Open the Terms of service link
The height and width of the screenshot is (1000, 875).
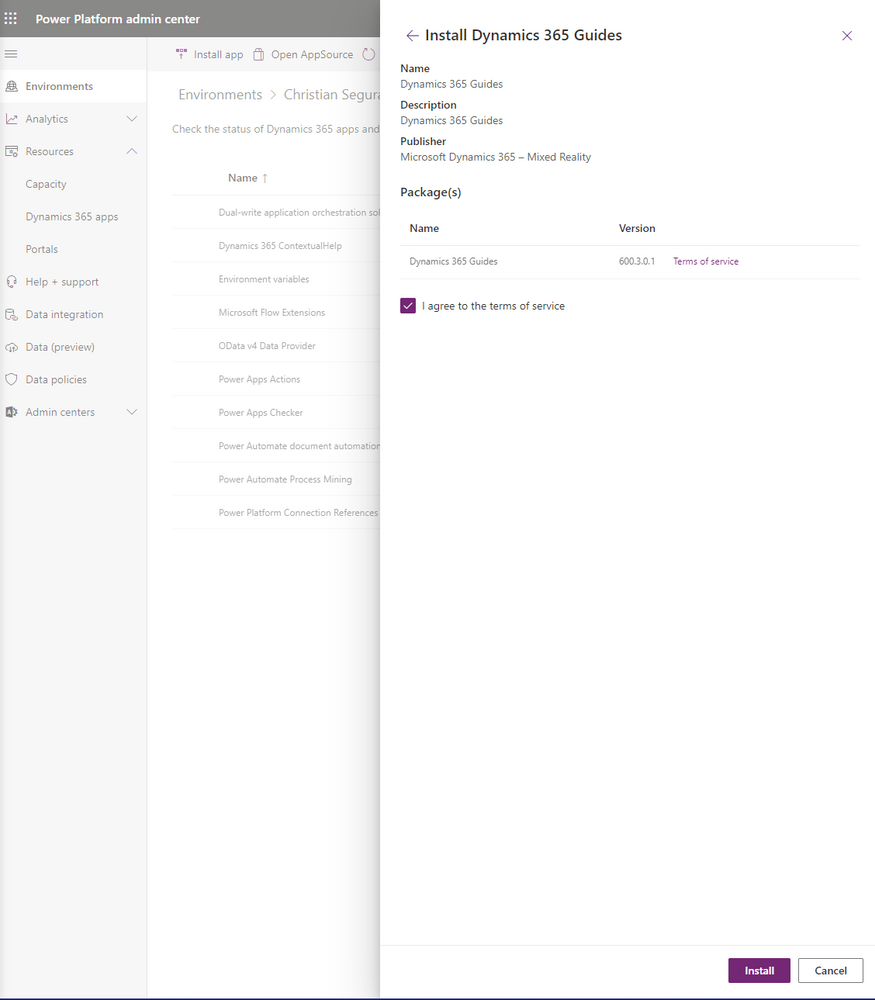[x=705, y=261]
